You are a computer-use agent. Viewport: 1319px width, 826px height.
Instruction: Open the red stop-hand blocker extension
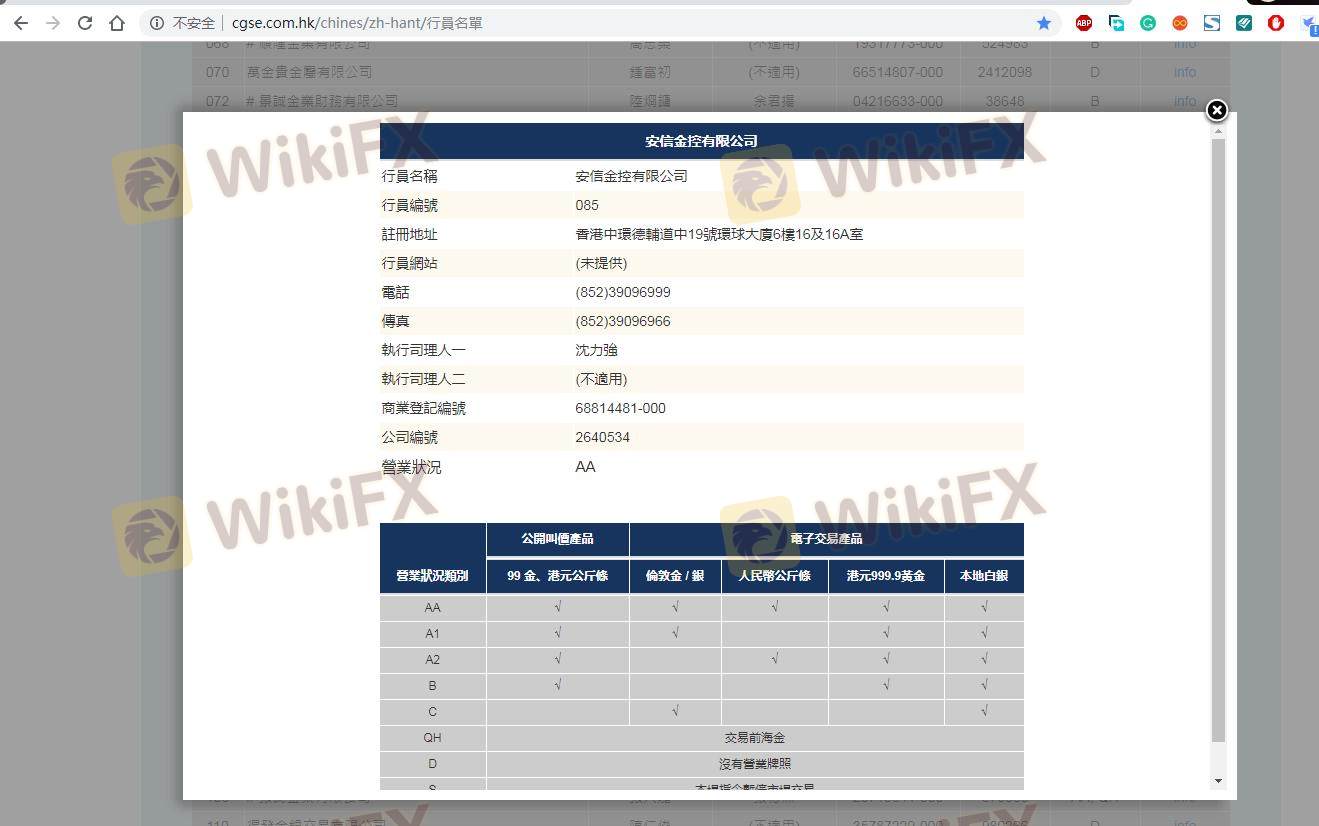click(x=1276, y=23)
